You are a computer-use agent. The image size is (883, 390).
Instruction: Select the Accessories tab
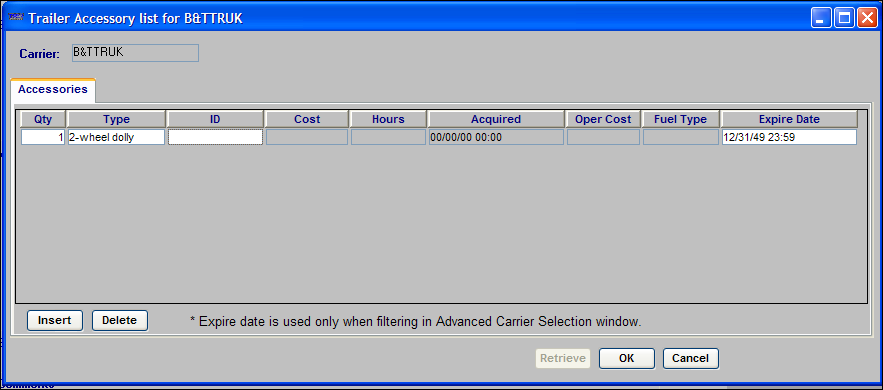click(53, 90)
